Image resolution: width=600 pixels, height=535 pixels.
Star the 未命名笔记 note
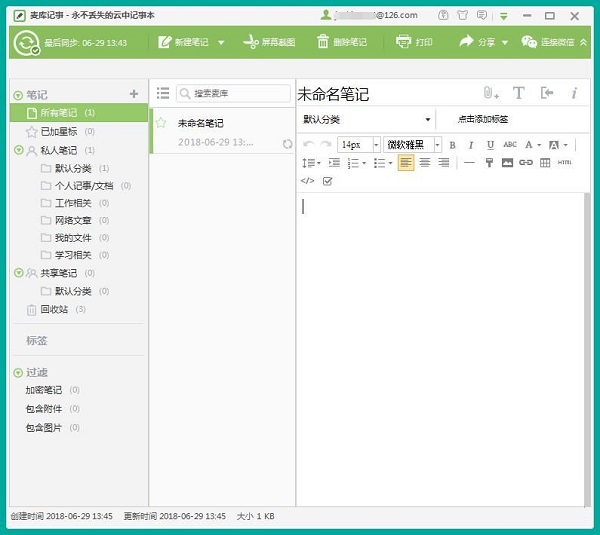pos(161,123)
